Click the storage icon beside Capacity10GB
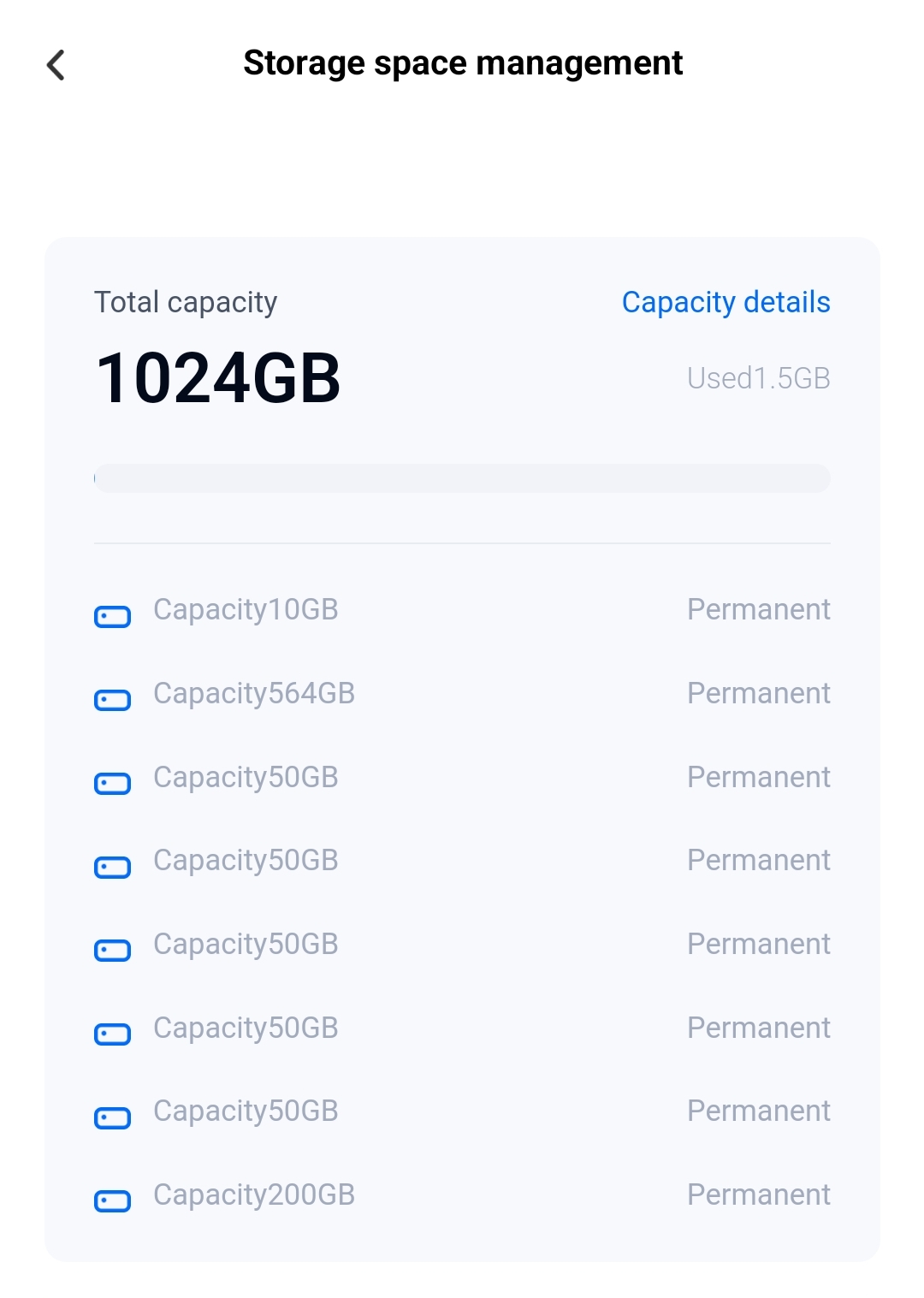924x1298 pixels. [x=112, y=616]
